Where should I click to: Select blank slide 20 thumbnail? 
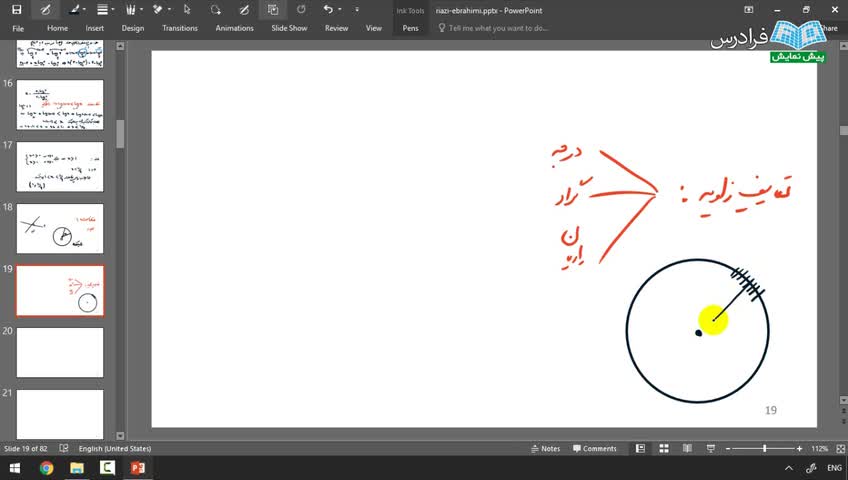(60, 352)
